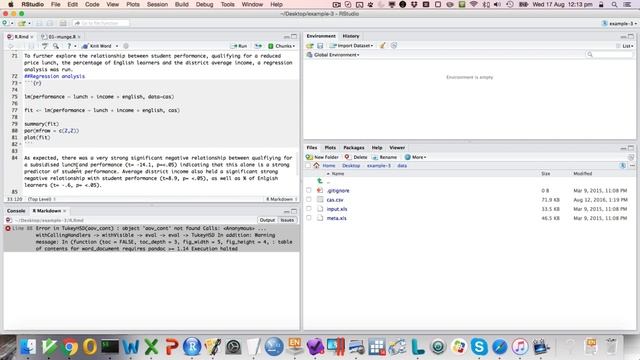This screenshot has height=360, width=640.
Task: Click the Delete button in Files pane
Action: (356, 157)
